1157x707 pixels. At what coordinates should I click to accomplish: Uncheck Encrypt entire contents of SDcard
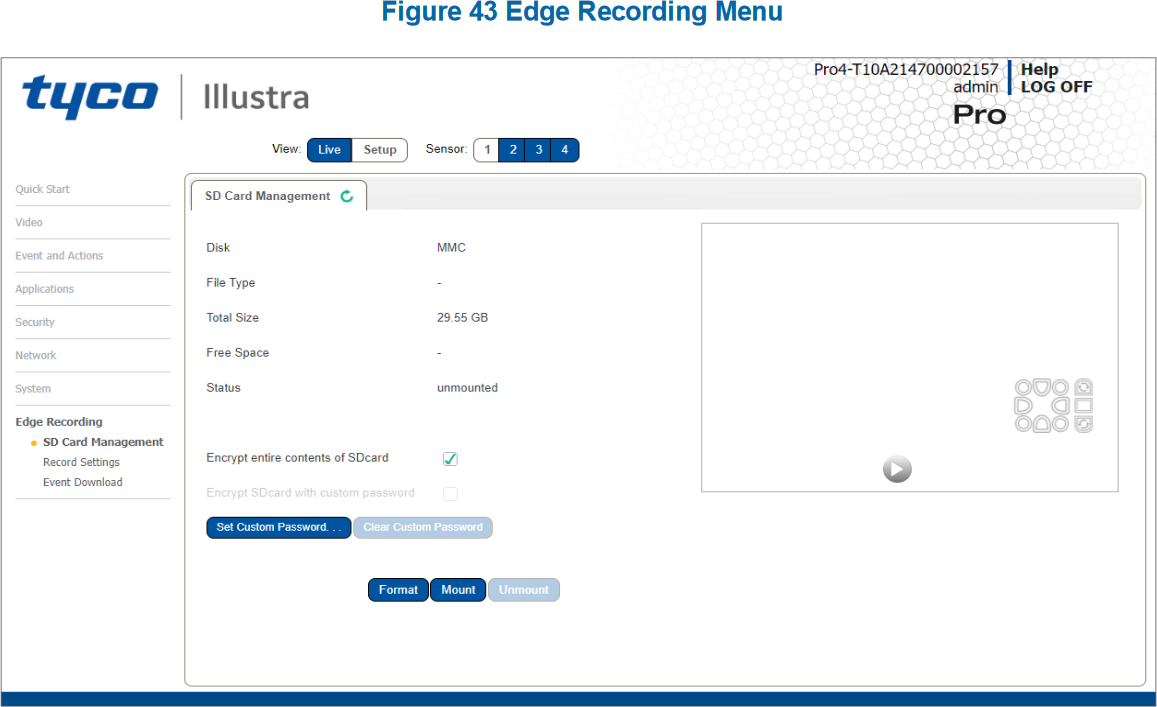tap(449, 458)
